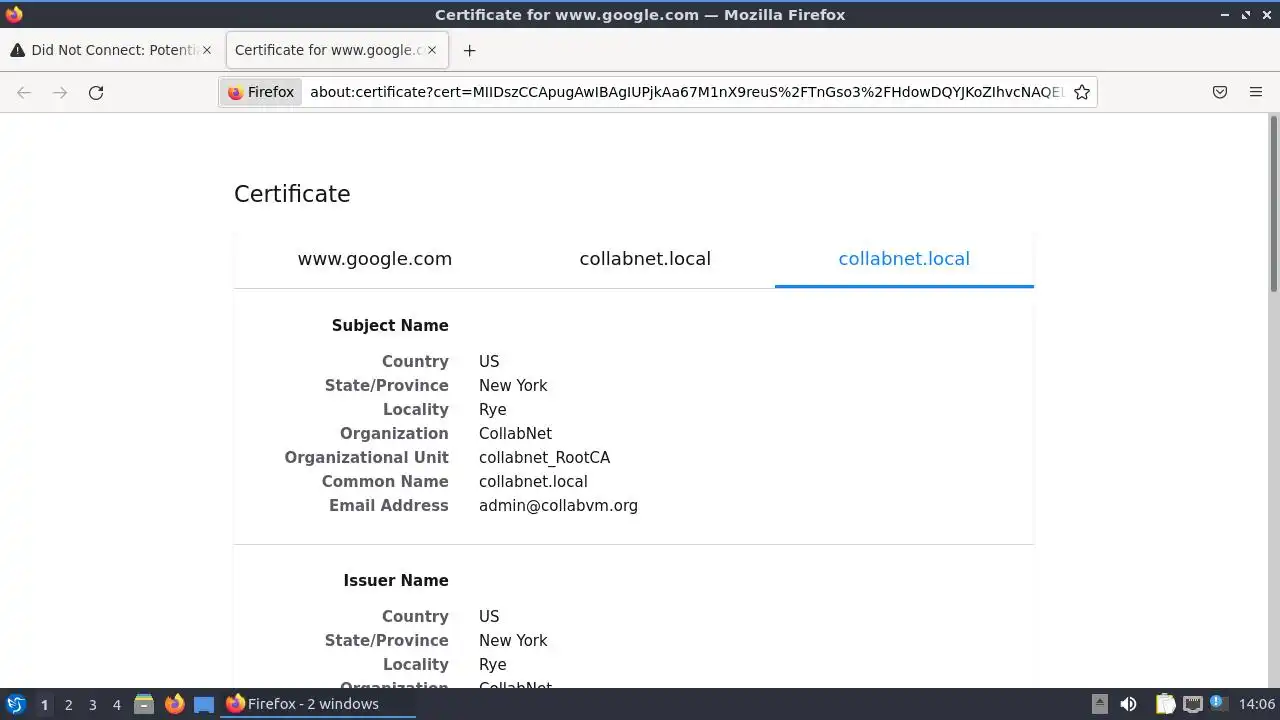
Task: Focus the about:certificate URL field
Action: [x=686, y=92]
